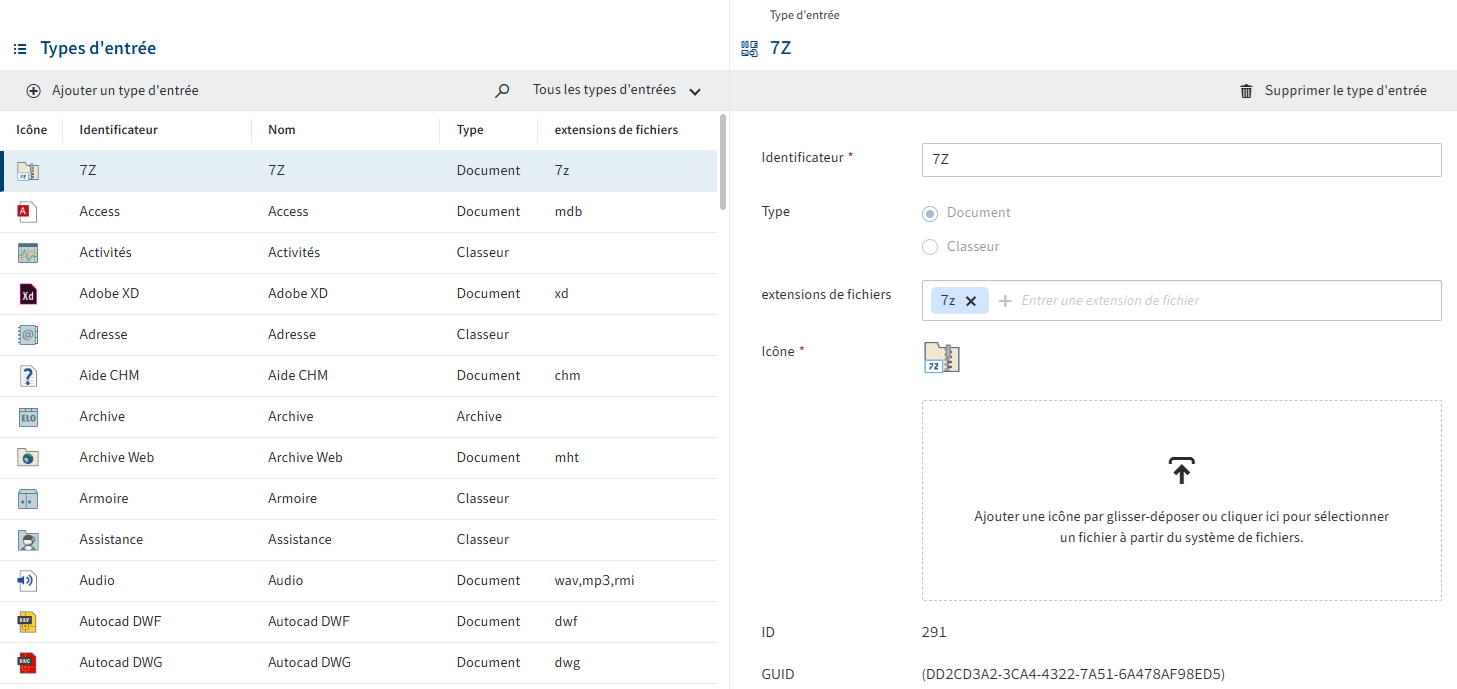1457x689 pixels.
Task: Click the 7Z icon preview in details
Action: 941,358
